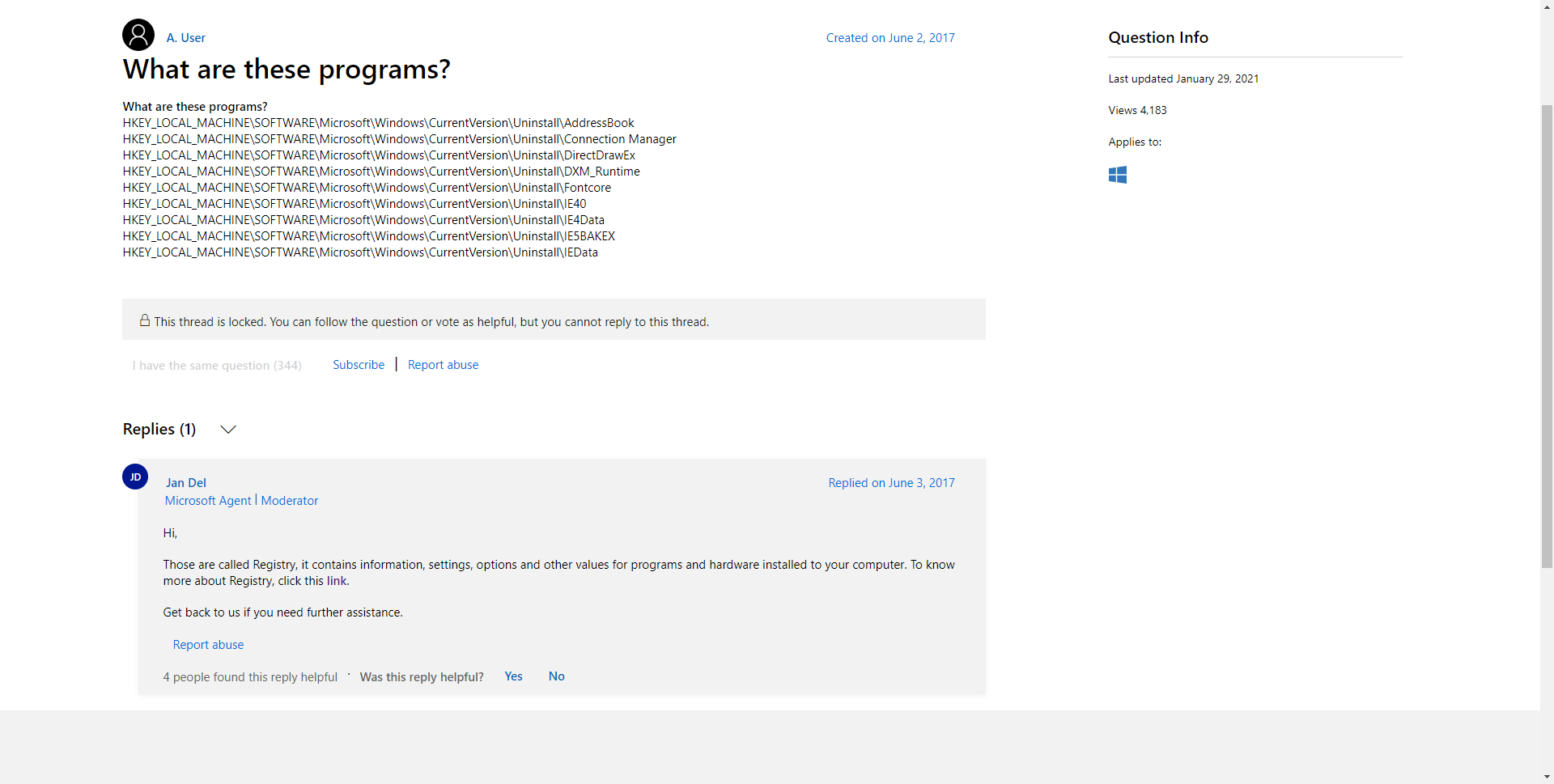Open the Microsoft Agent role link
The height and width of the screenshot is (784, 1554).
(207, 500)
